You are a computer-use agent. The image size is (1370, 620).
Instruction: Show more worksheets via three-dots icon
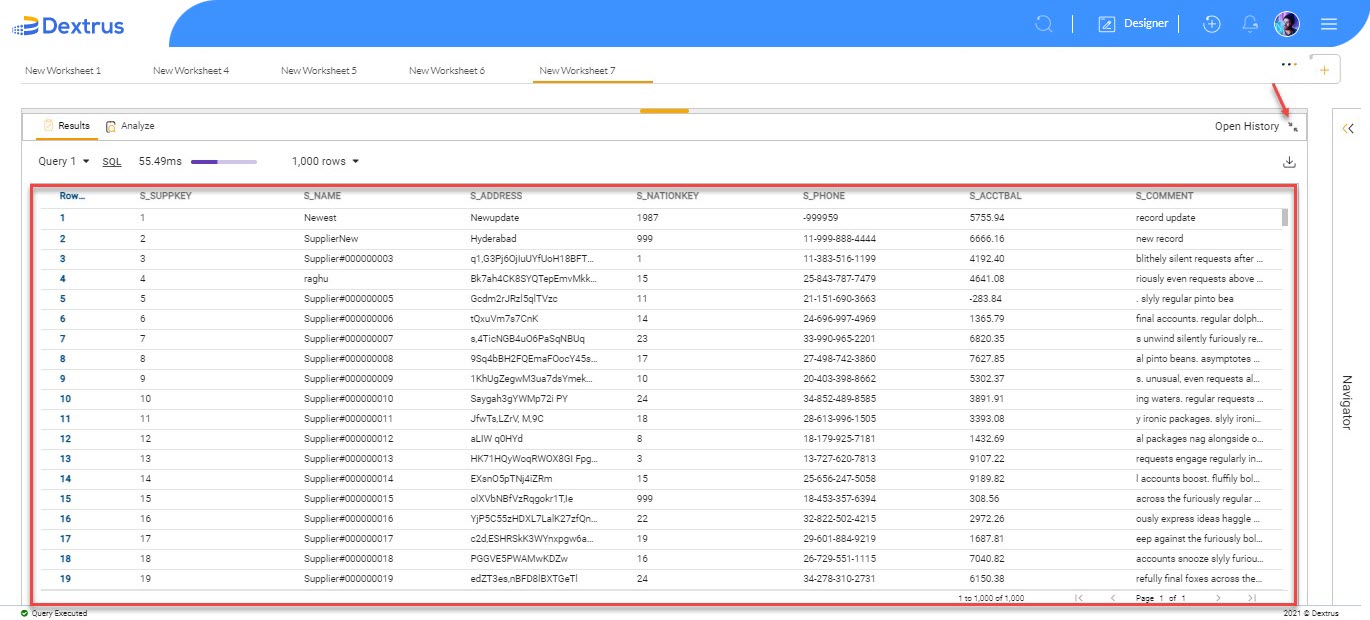pyautogui.click(x=1289, y=63)
